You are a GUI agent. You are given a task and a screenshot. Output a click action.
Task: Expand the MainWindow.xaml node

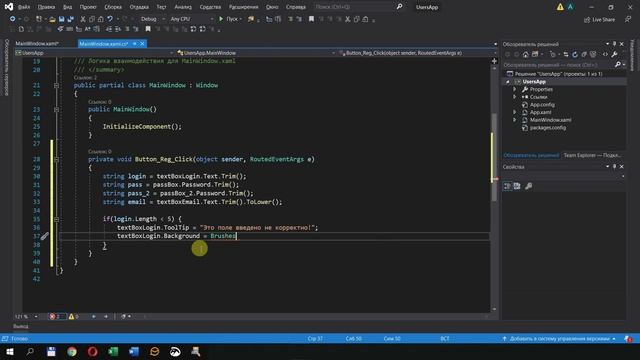click(515, 120)
